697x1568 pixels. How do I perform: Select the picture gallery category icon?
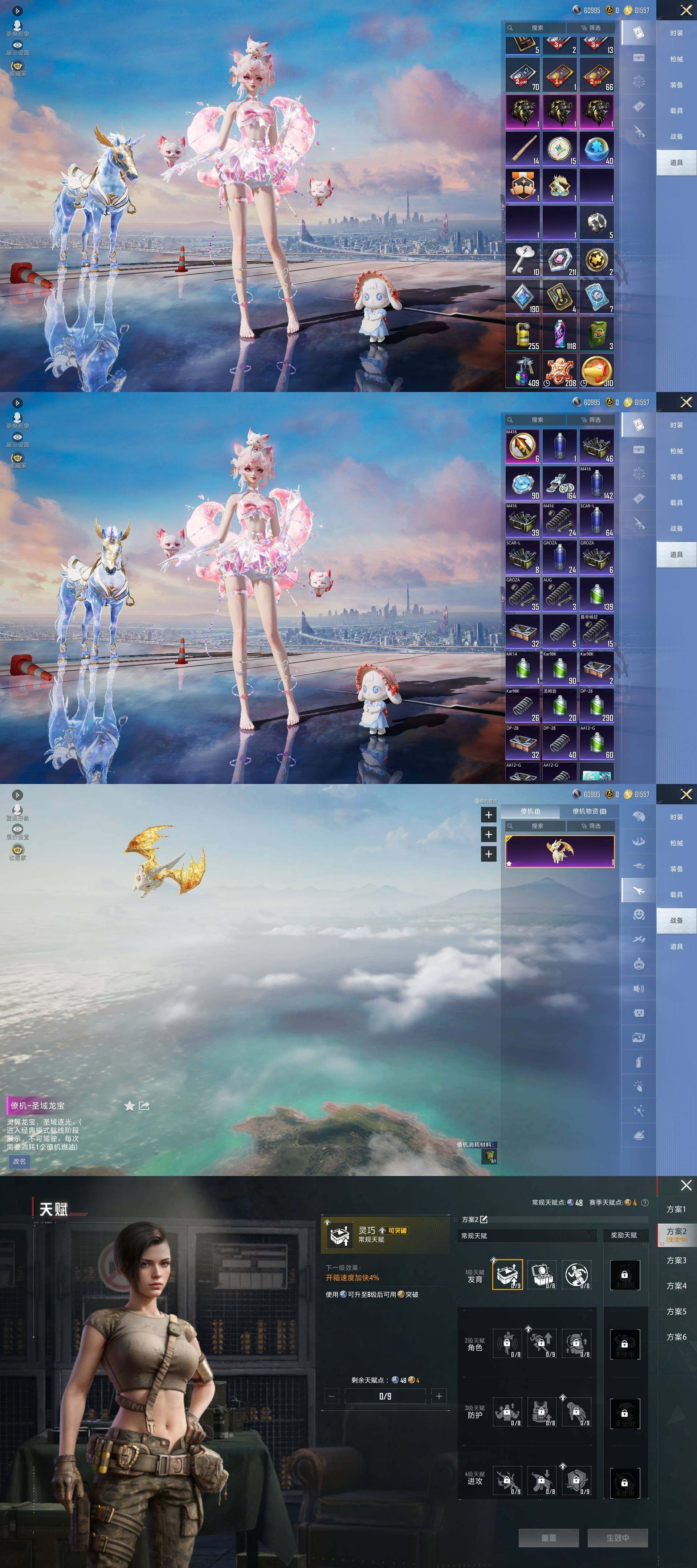pos(638,1038)
